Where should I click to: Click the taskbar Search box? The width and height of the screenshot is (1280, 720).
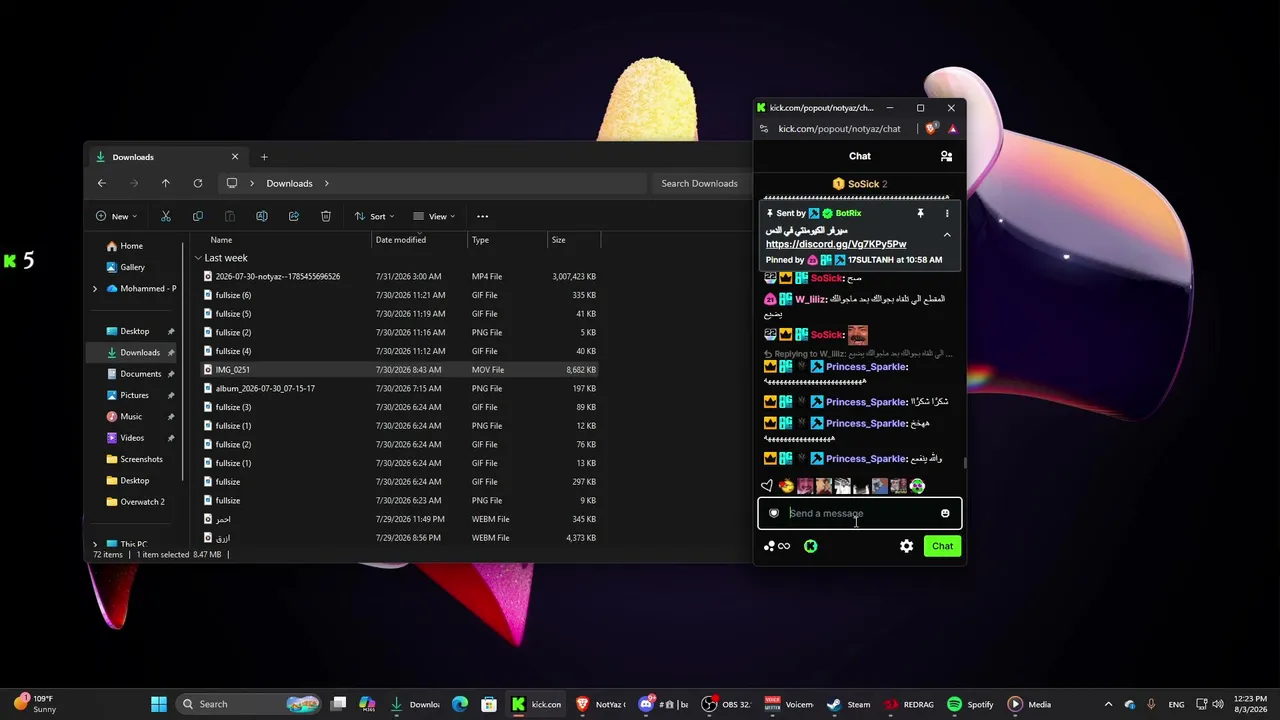[x=250, y=704]
